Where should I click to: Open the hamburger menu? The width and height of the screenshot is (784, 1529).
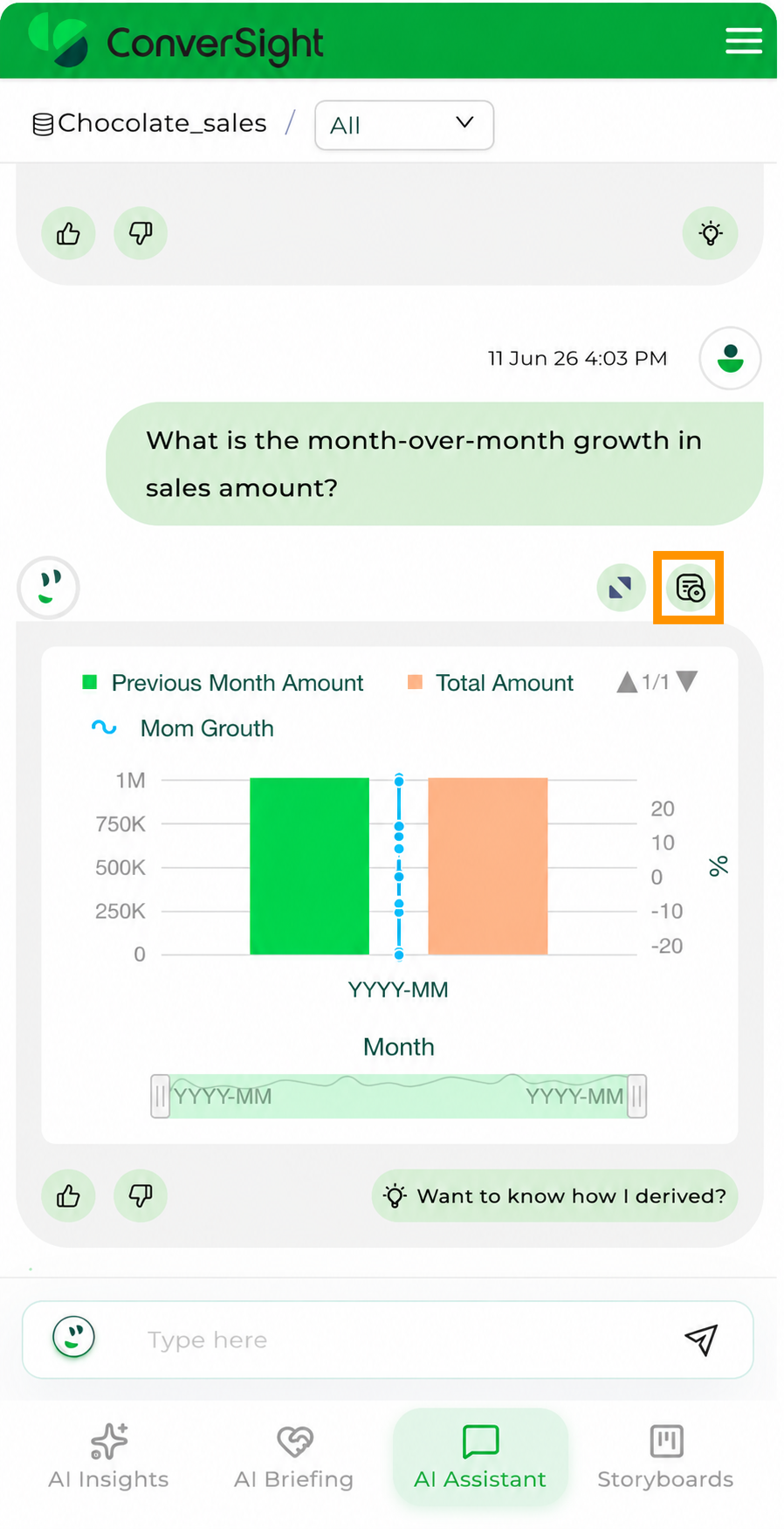pyautogui.click(x=743, y=40)
